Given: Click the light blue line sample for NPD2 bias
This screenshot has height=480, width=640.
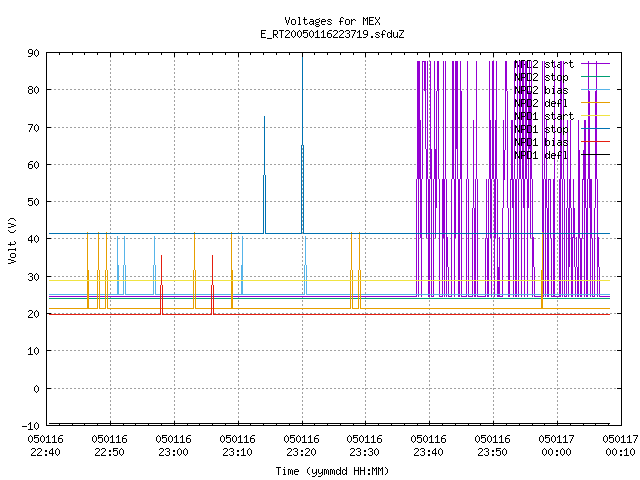Looking at the screenshot, I should (x=596, y=90).
